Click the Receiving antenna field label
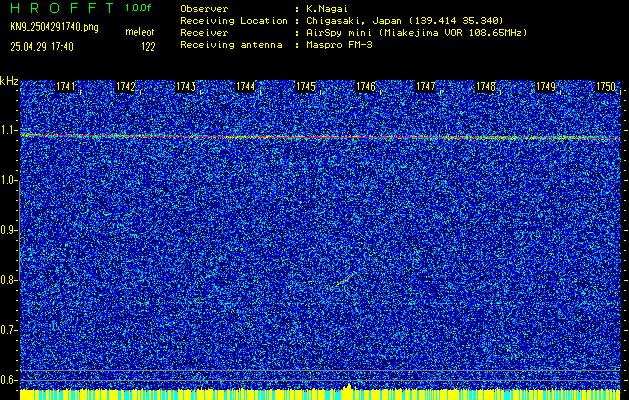Image resolution: width=629 pixels, height=400 pixels. (231, 45)
